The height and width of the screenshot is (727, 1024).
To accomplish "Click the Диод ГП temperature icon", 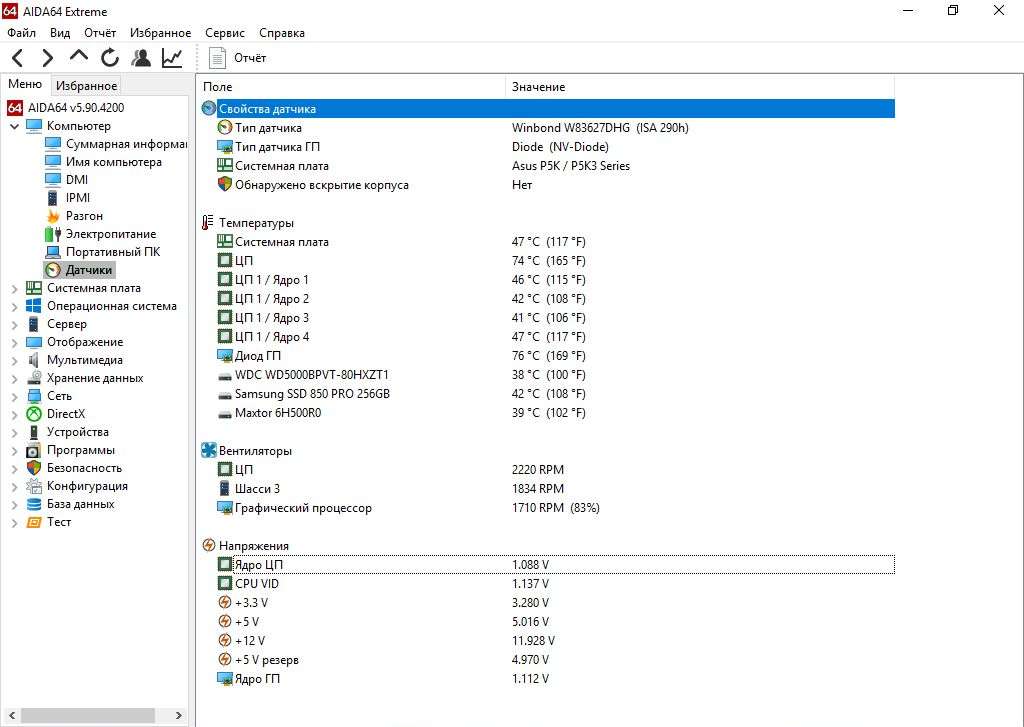I will click(x=225, y=355).
